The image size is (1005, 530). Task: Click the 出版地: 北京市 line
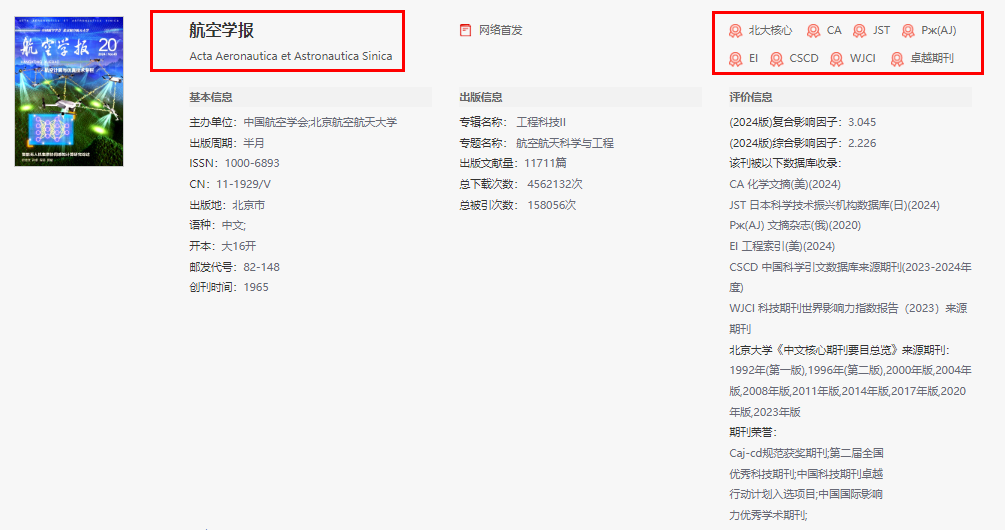point(227,205)
